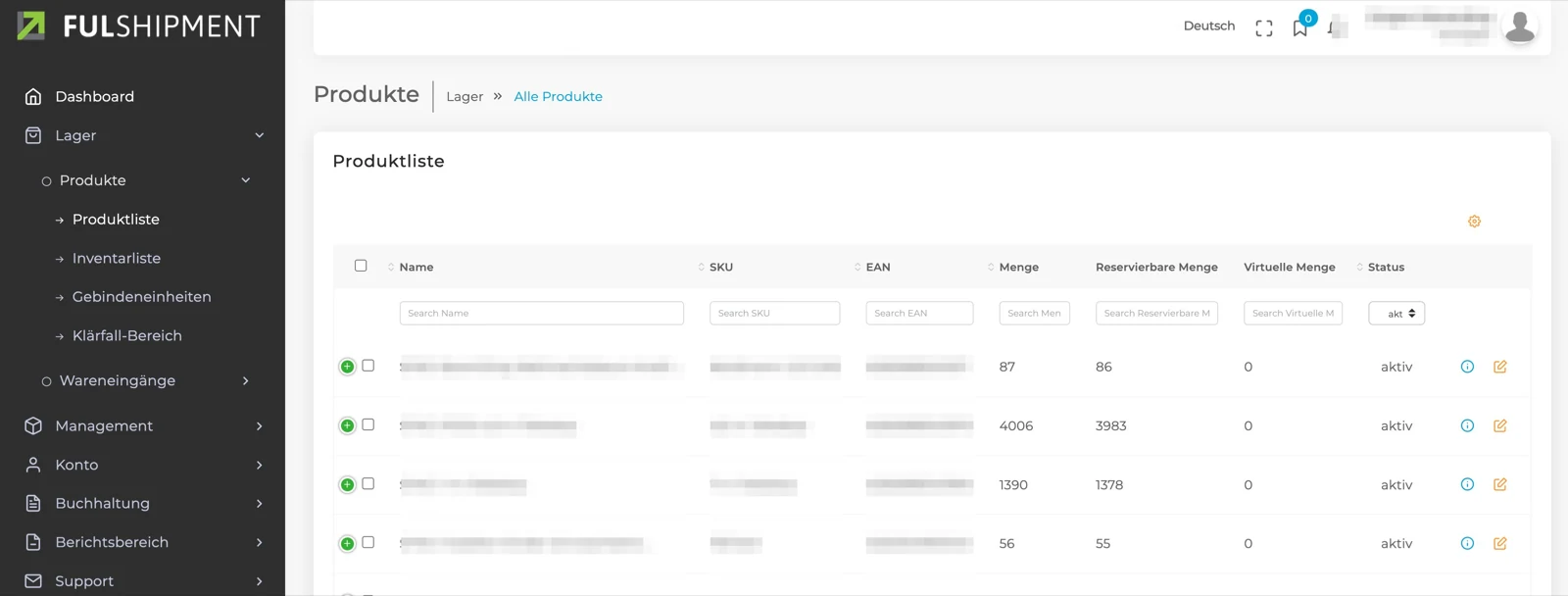The width and height of the screenshot is (1568, 596).
Task: Check the row with Menge 56
Action: pos(368,542)
